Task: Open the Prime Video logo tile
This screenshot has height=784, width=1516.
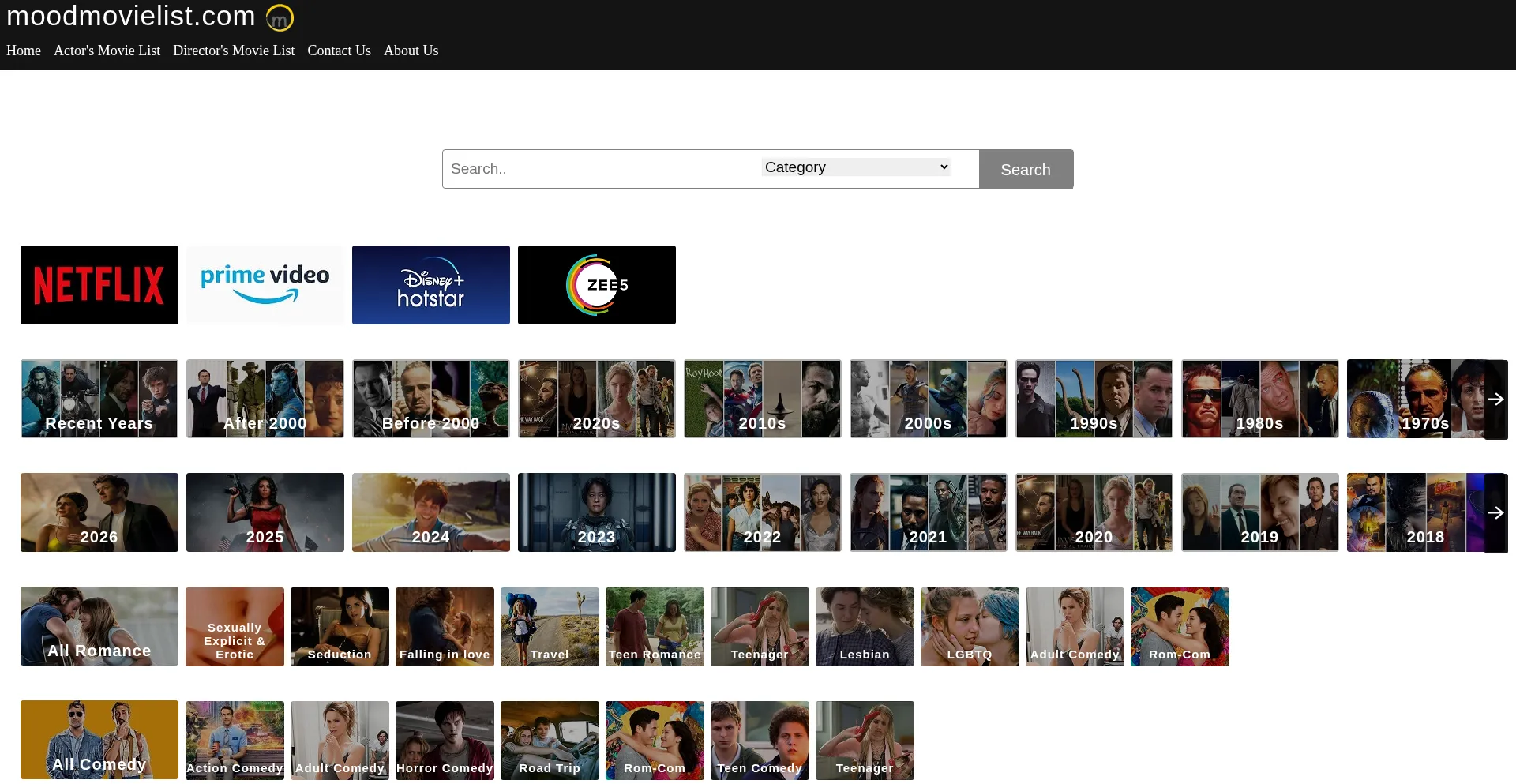Action: [x=265, y=285]
